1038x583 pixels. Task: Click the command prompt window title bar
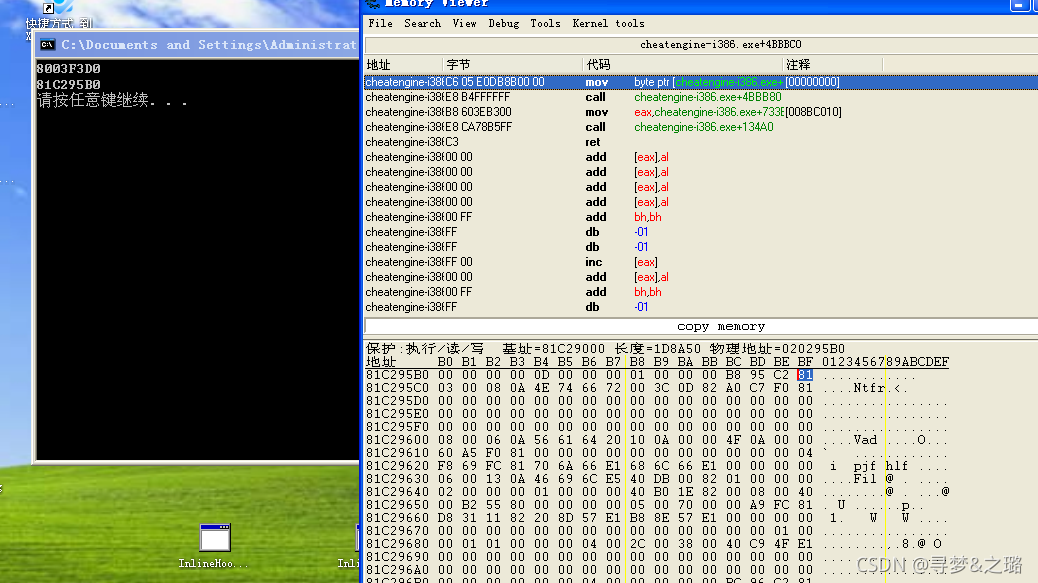pyautogui.click(x=197, y=45)
